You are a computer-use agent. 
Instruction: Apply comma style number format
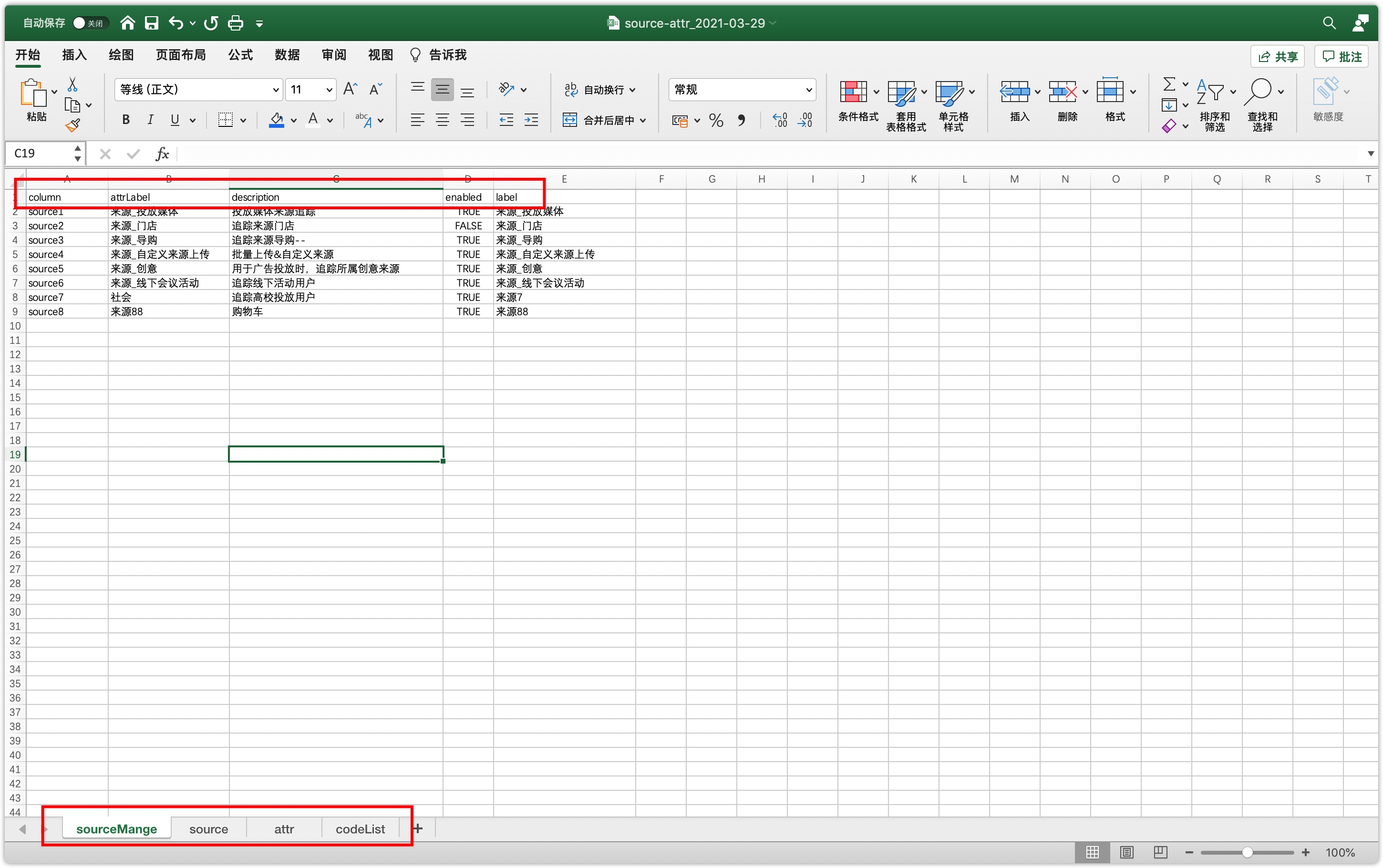click(742, 120)
